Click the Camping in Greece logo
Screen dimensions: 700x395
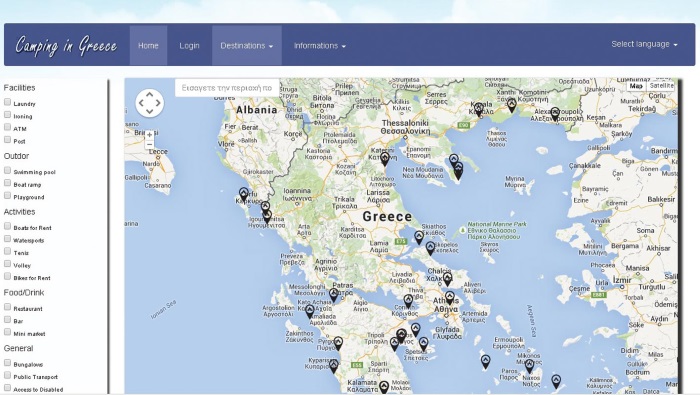tap(66, 46)
